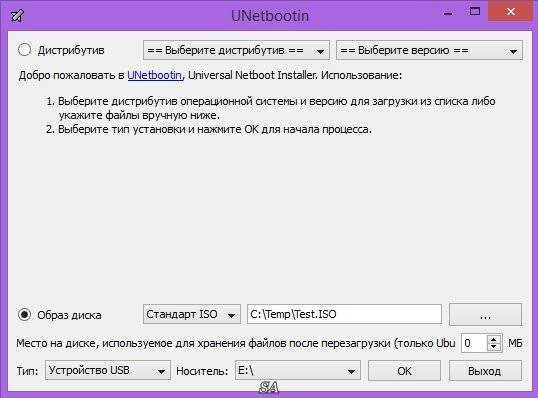Click the Выход button
This screenshot has height=398, width=538.
pos(485,371)
